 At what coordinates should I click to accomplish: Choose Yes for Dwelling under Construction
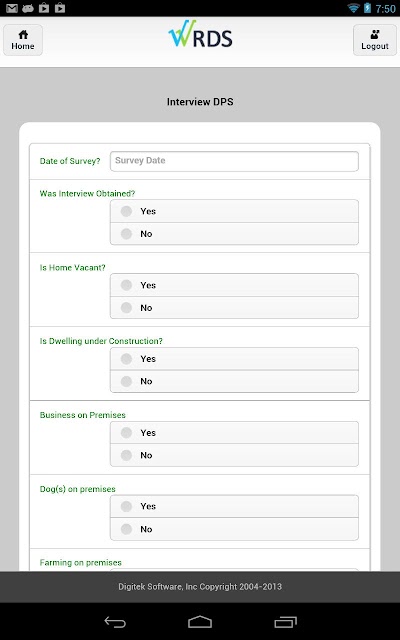tap(234, 359)
